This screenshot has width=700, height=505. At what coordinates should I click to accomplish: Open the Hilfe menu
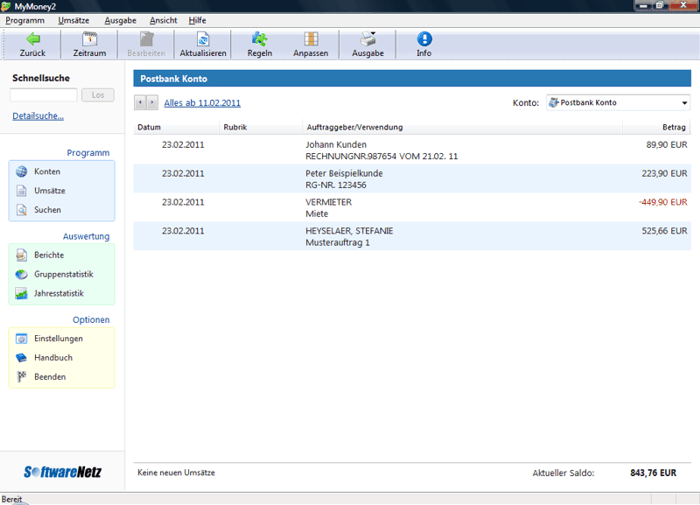point(197,21)
